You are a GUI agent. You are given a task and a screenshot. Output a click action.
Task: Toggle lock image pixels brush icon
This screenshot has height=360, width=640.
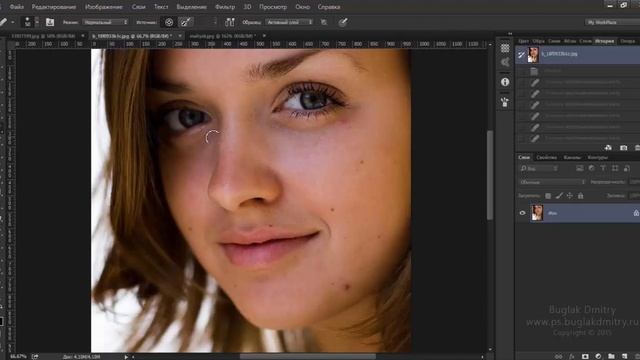(559, 196)
